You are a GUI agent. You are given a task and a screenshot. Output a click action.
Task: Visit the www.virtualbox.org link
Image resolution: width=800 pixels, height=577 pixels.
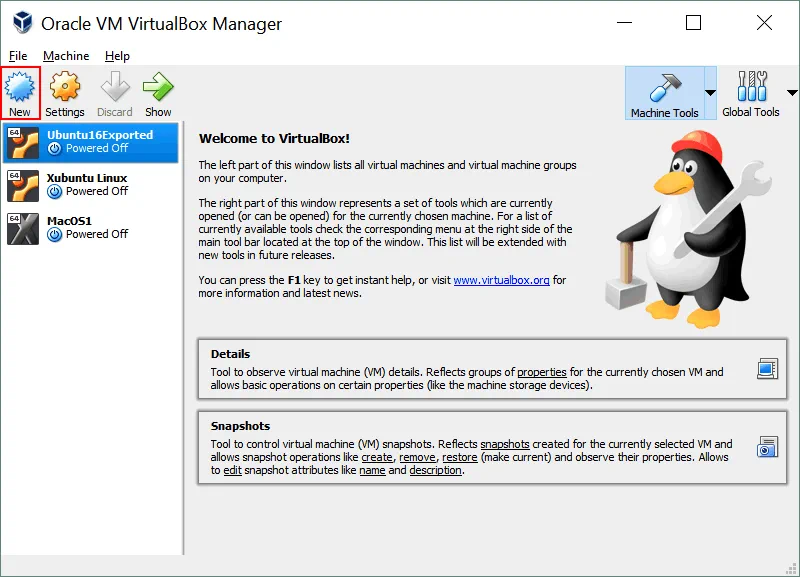(501, 280)
